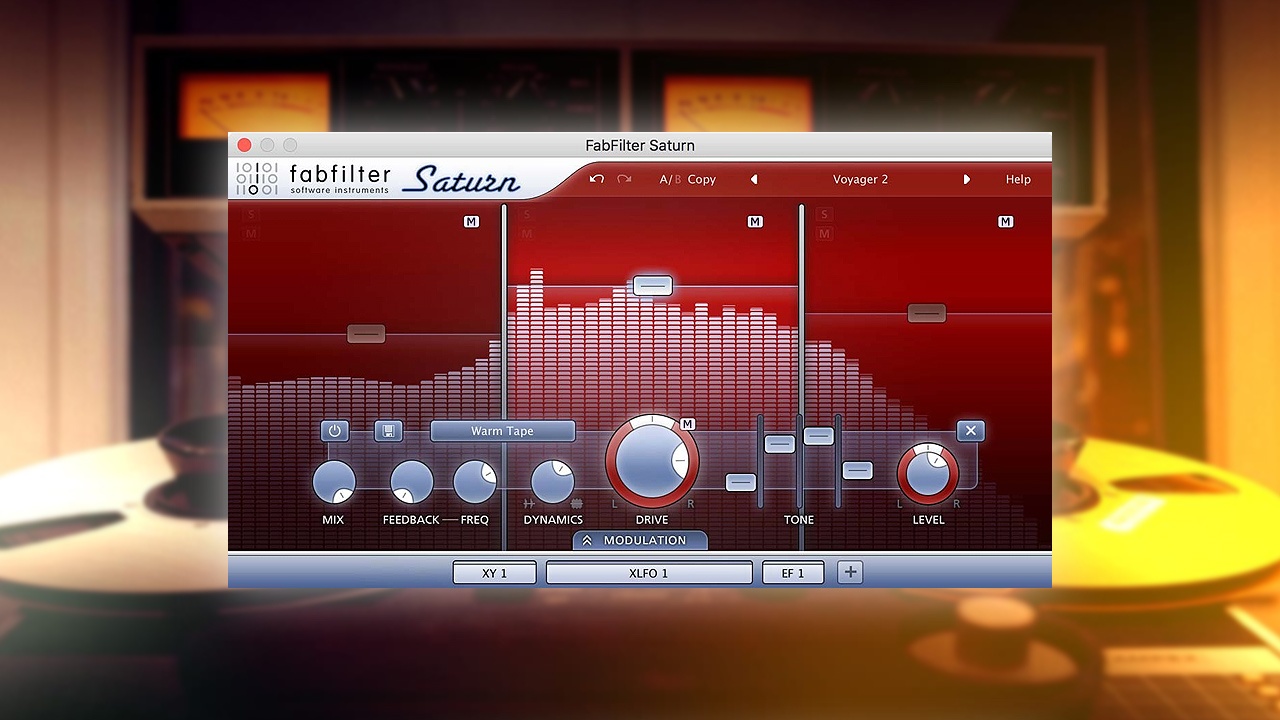Image resolution: width=1280 pixels, height=720 pixels.
Task: Solo the low band with its S button
Action: 251,214
